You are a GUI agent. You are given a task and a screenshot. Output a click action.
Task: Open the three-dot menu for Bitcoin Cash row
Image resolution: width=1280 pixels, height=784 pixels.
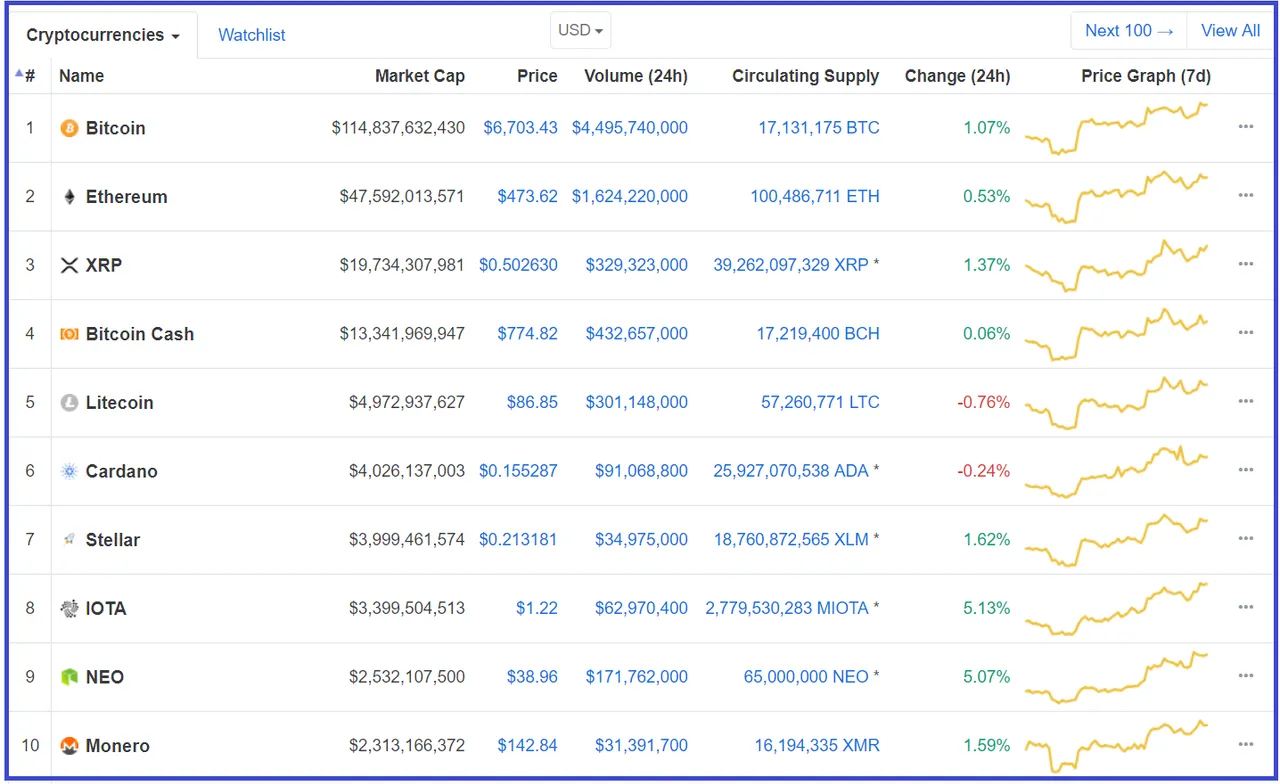(x=1246, y=332)
